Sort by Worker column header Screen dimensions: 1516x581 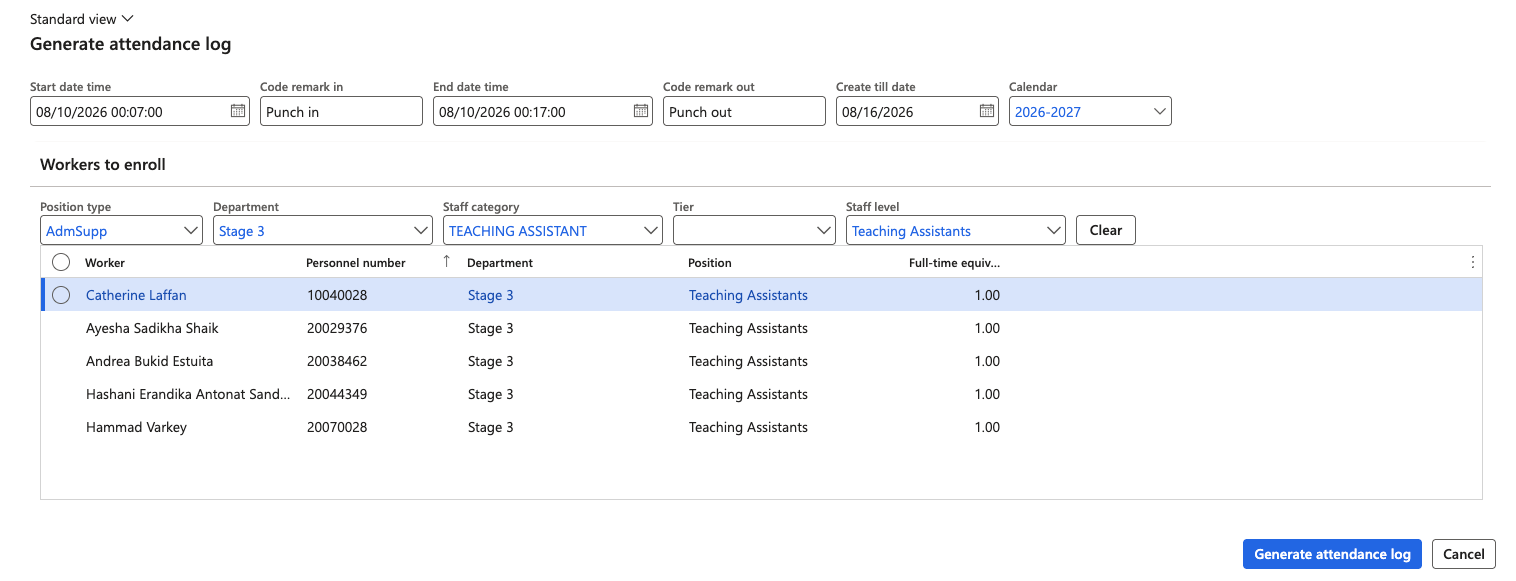(x=105, y=262)
